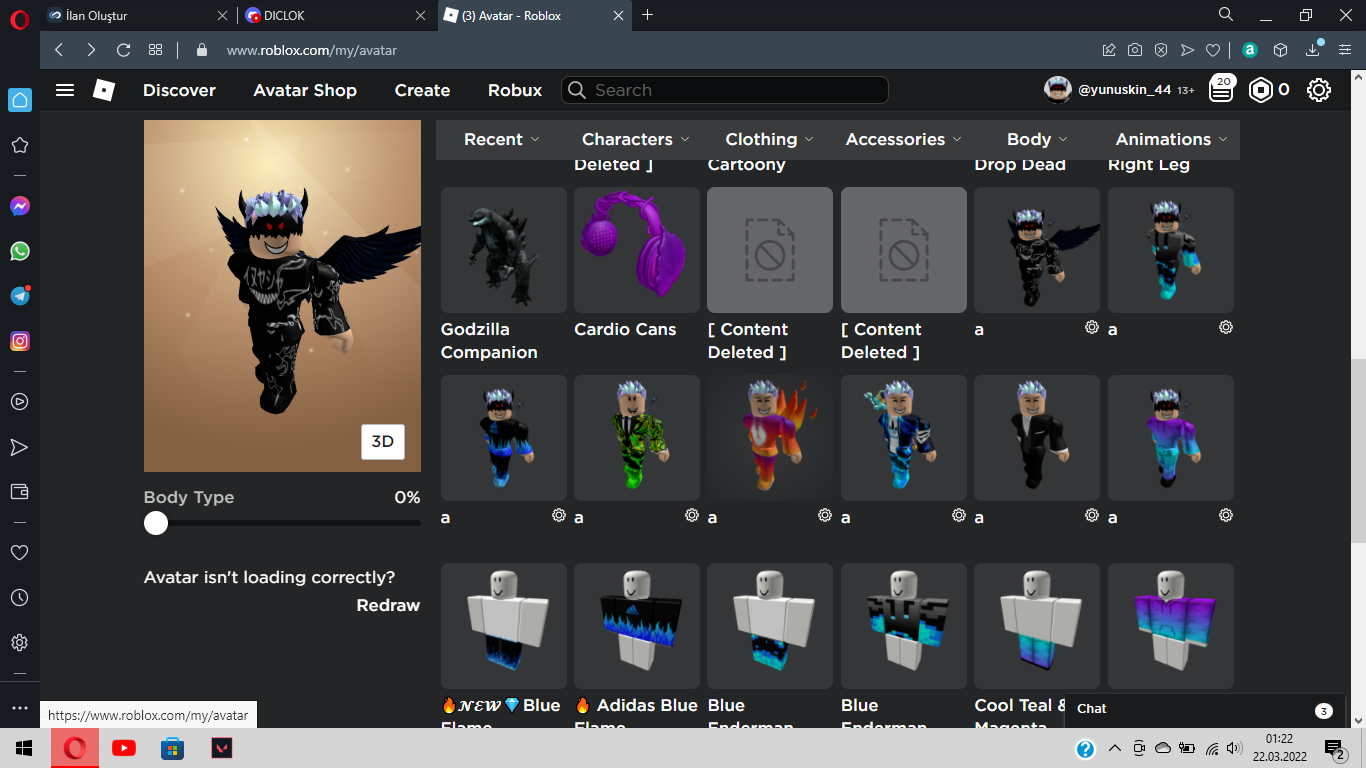Image resolution: width=1366 pixels, height=768 pixels.
Task: Open the Opera sidebar wallet icon
Action: pos(20,491)
